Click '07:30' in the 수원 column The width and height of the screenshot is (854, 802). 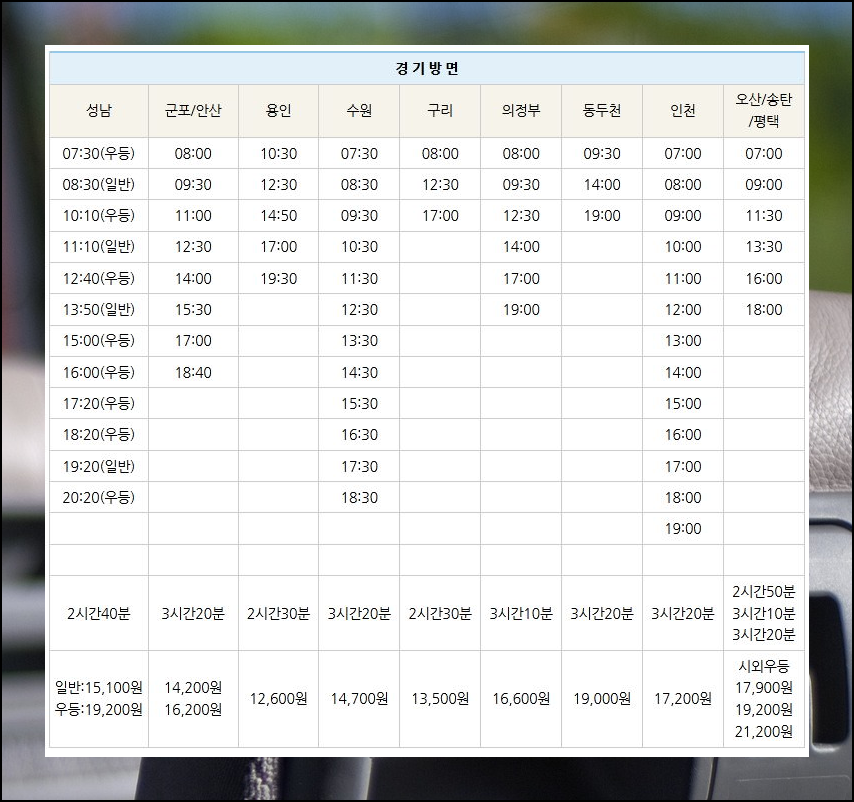359,153
